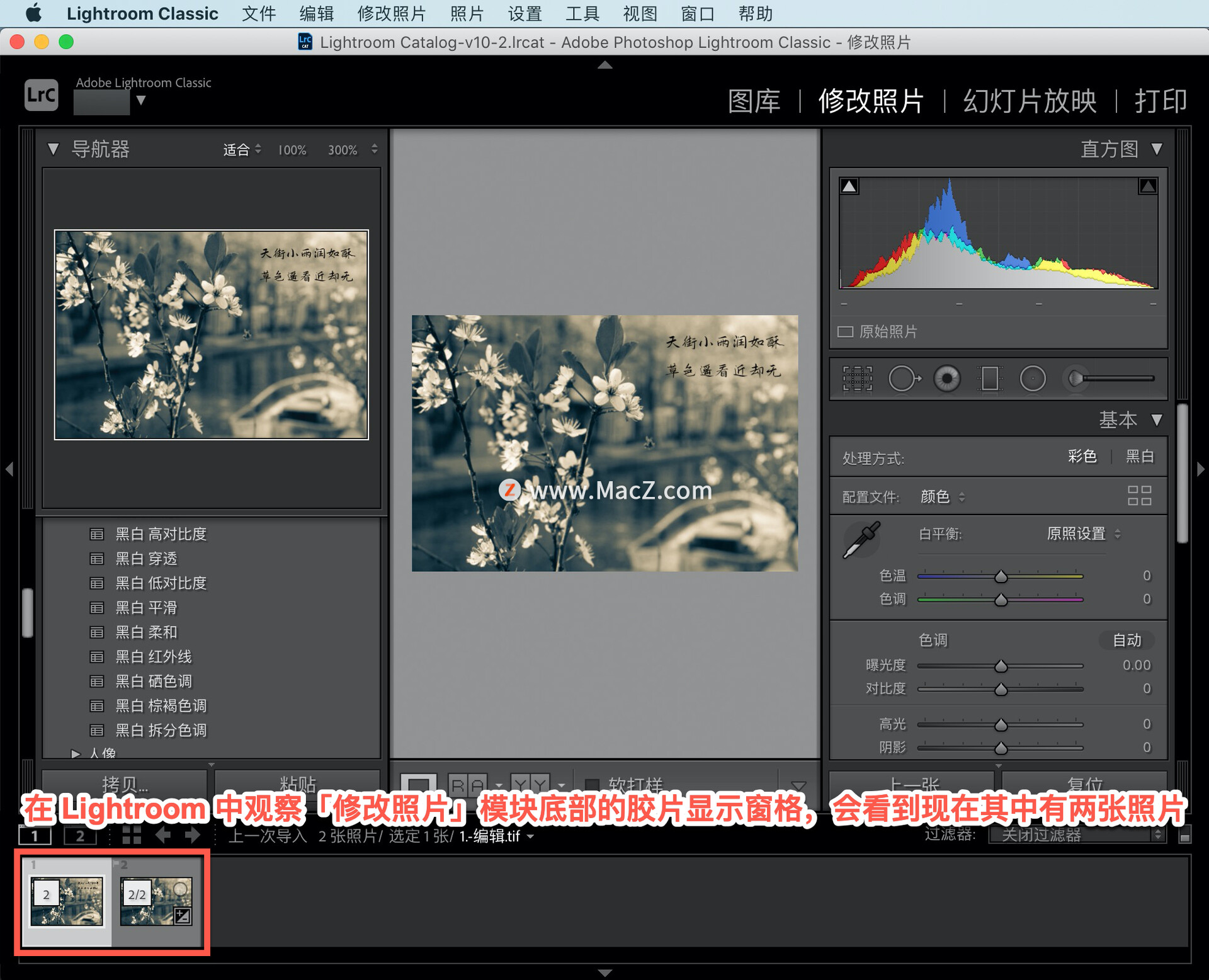This screenshot has width=1209, height=980.
Task: Open the Lightroom Classic app menu
Action: pos(142,13)
